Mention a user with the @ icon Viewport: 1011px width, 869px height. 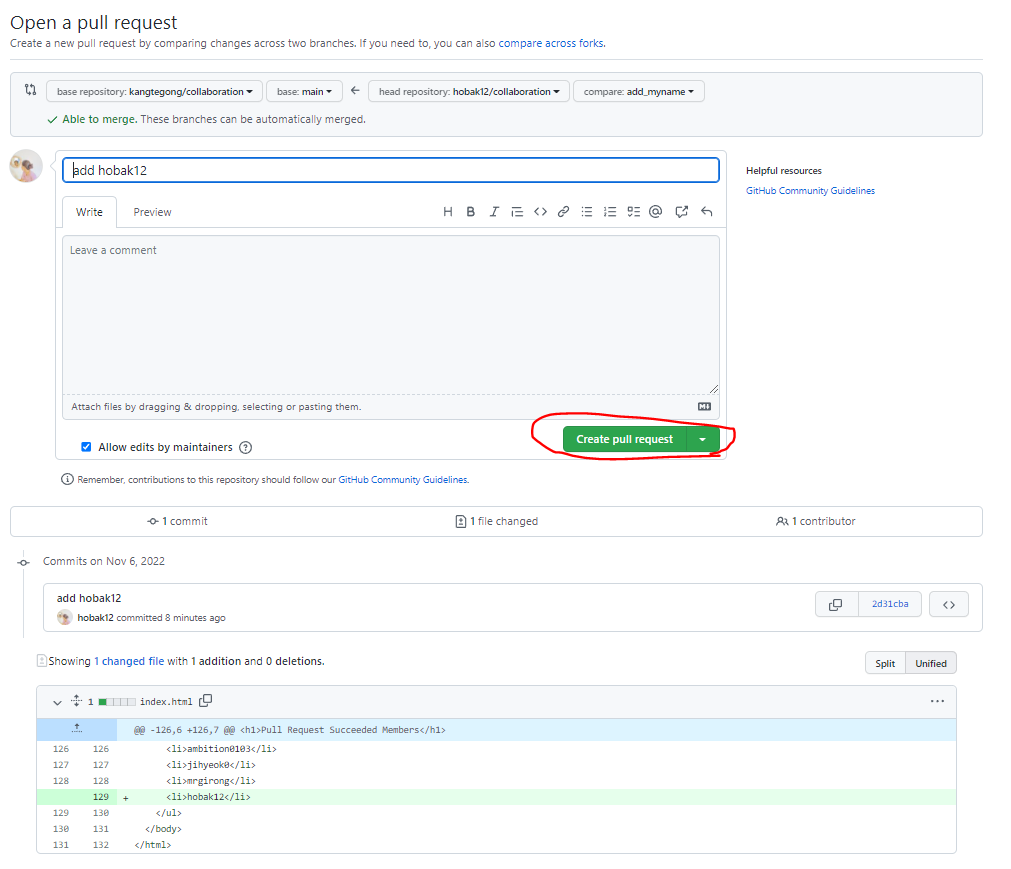(656, 212)
